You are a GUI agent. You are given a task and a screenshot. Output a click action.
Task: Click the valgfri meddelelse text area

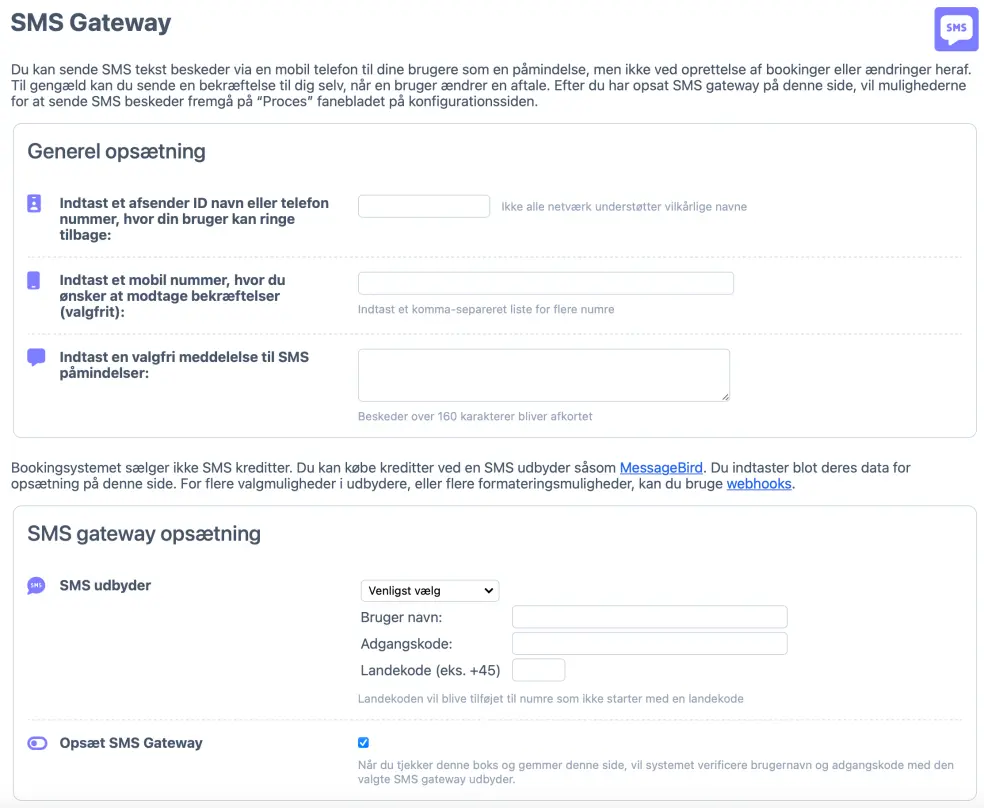click(543, 375)
